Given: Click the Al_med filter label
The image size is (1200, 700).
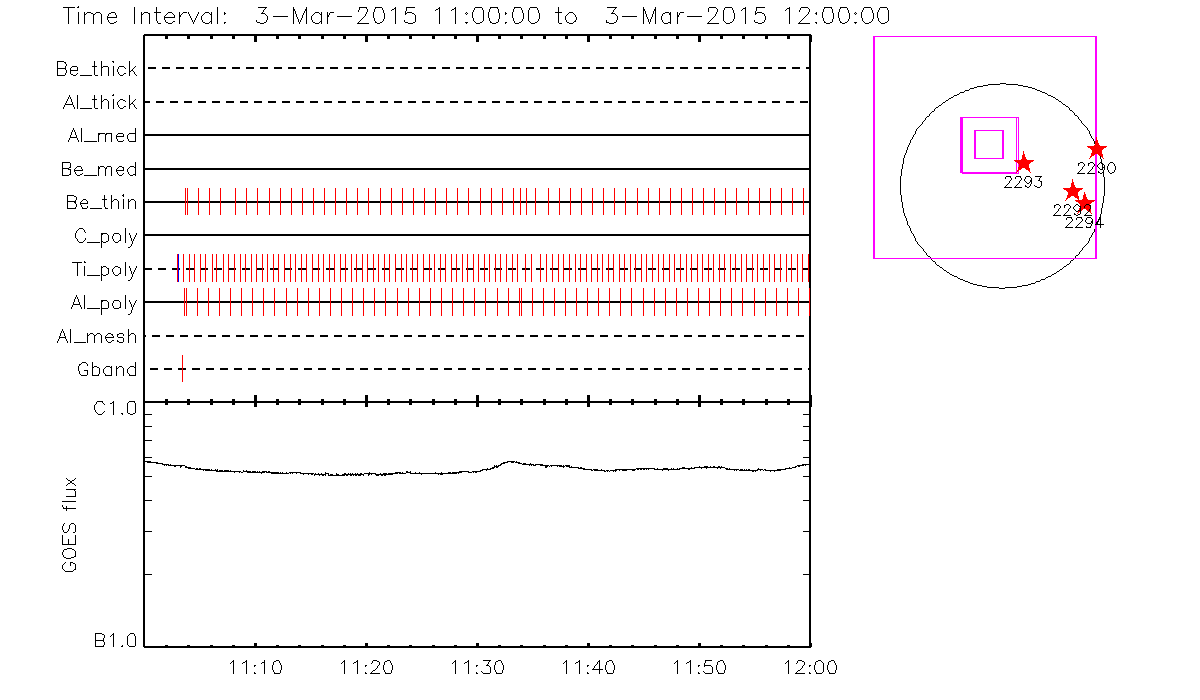Looking at the screenshot, I should (x=103, y=136).
